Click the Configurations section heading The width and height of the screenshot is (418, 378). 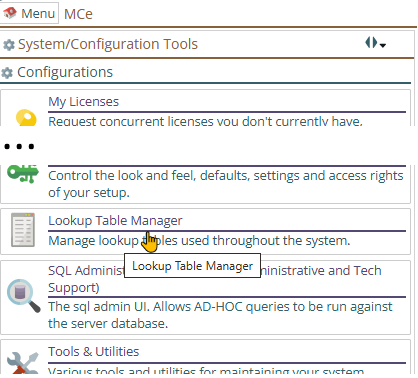65,72
